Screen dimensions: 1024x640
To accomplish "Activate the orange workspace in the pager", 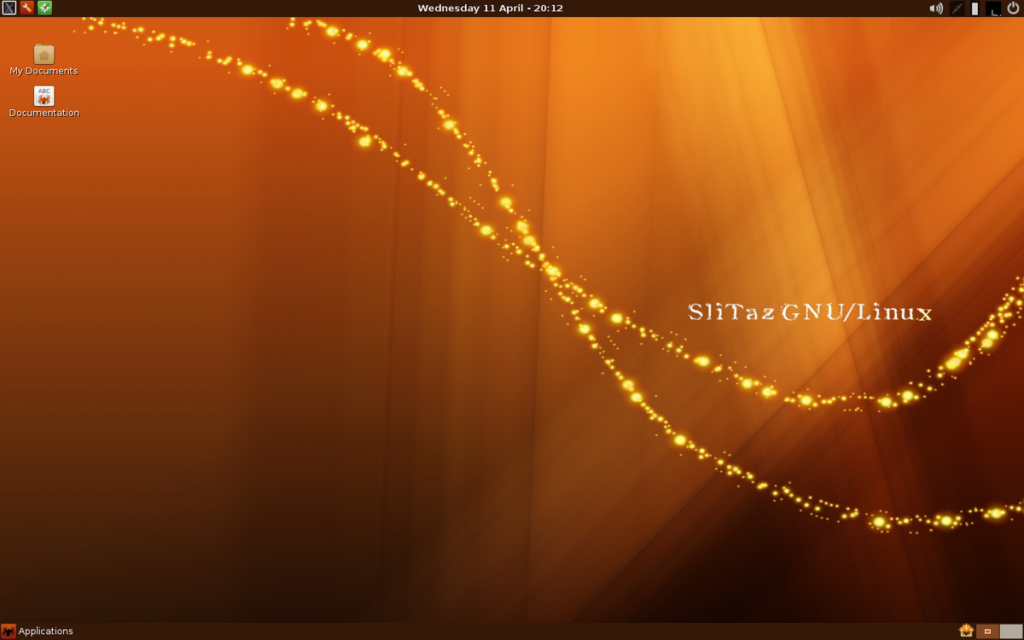I will [x=988, y=631].
